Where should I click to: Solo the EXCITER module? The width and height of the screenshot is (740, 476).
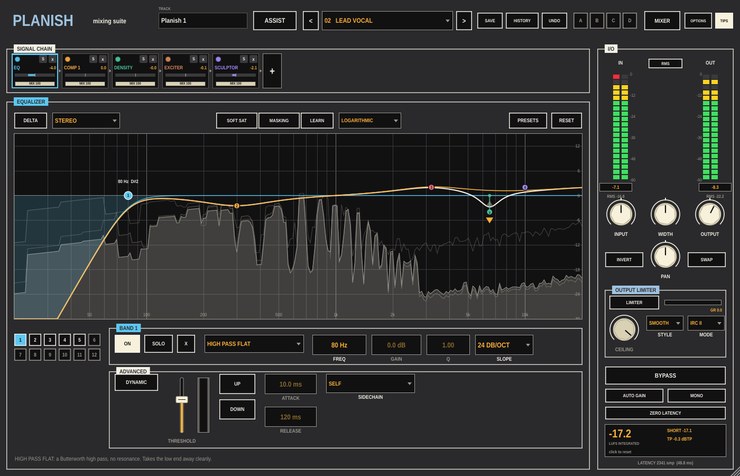click(193, 59)
